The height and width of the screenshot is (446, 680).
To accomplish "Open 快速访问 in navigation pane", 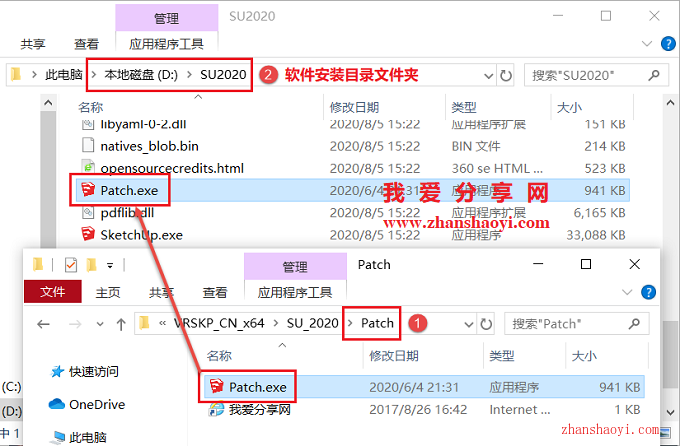I will click(85, 371).
